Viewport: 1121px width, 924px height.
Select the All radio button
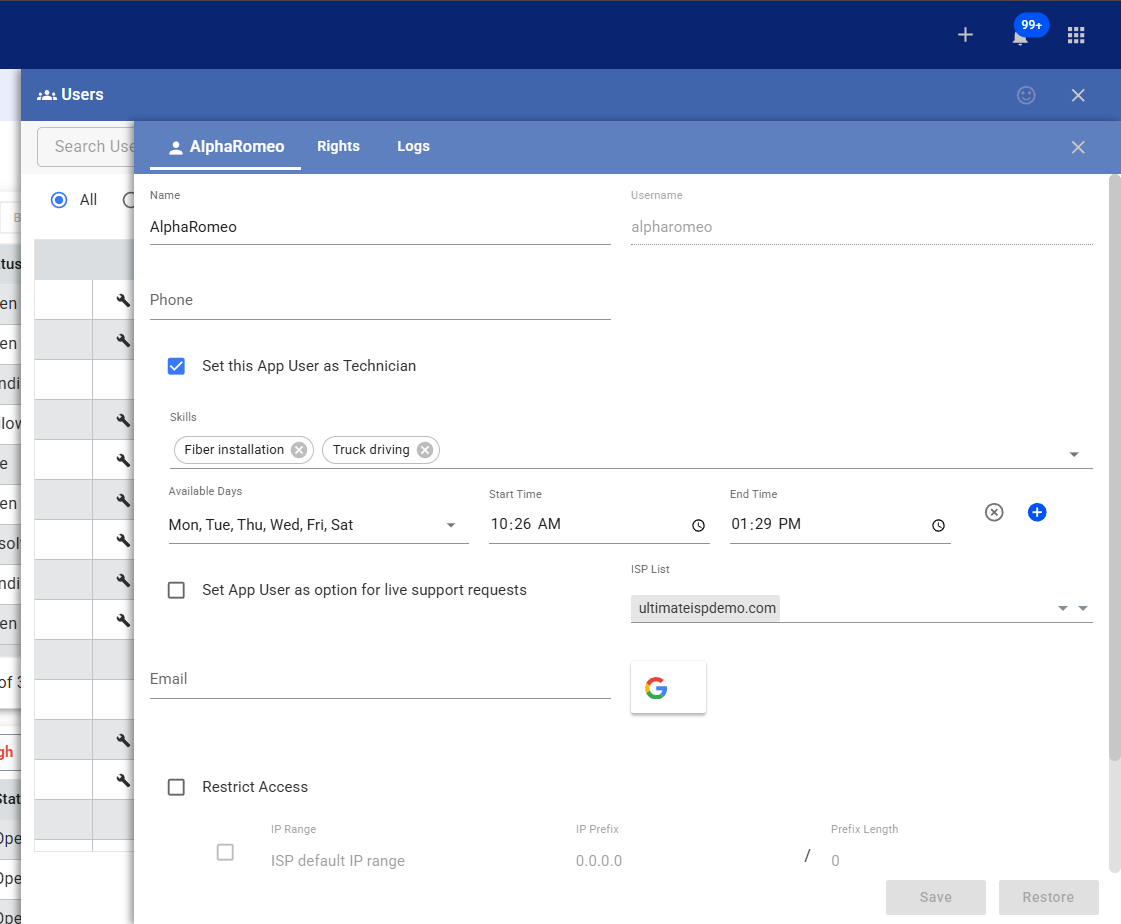pyautogui.click(x=59, y=200)
